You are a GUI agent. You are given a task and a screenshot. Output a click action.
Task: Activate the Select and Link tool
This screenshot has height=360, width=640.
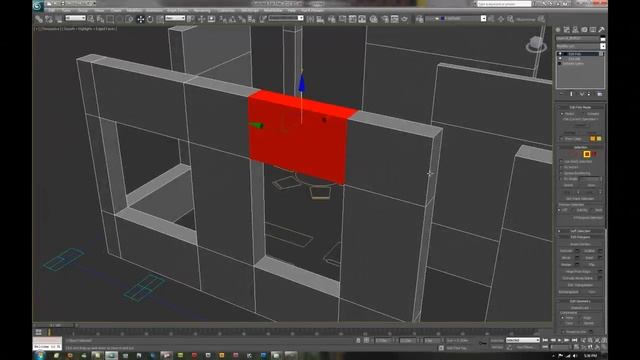point(39,19)
